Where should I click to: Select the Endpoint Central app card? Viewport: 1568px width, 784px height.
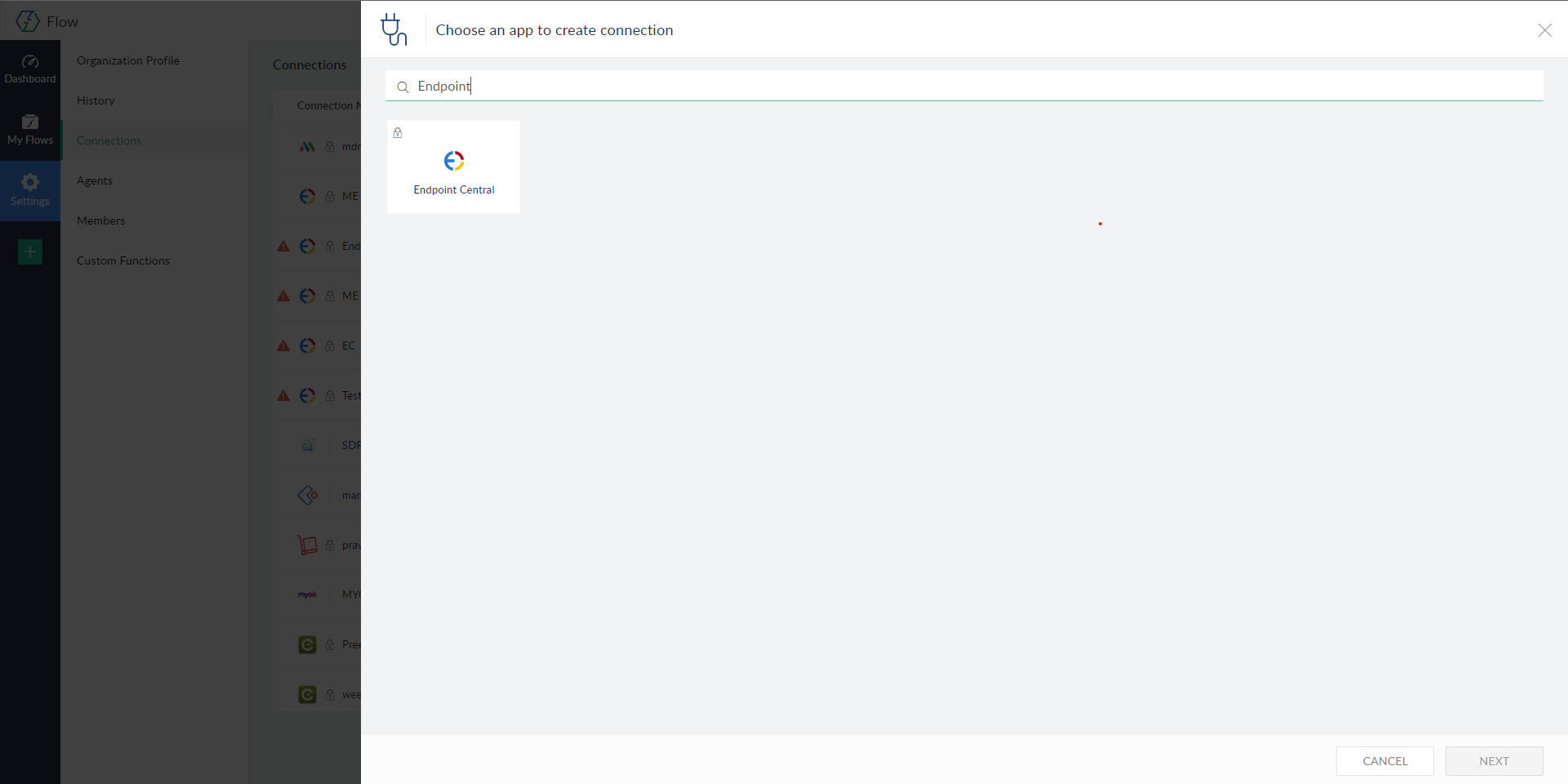[454, 167]
